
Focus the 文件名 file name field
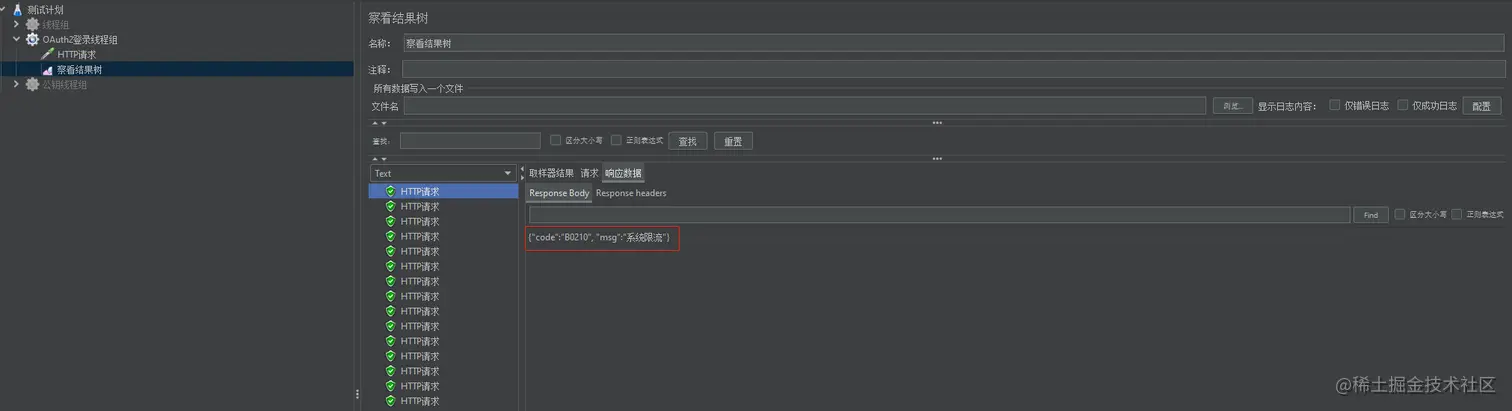click(805, 106)
